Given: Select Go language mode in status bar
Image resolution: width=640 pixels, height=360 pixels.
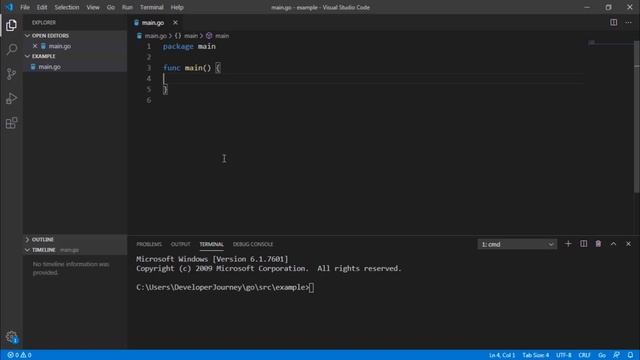Looking at the screenshot, I should (602, 355).
